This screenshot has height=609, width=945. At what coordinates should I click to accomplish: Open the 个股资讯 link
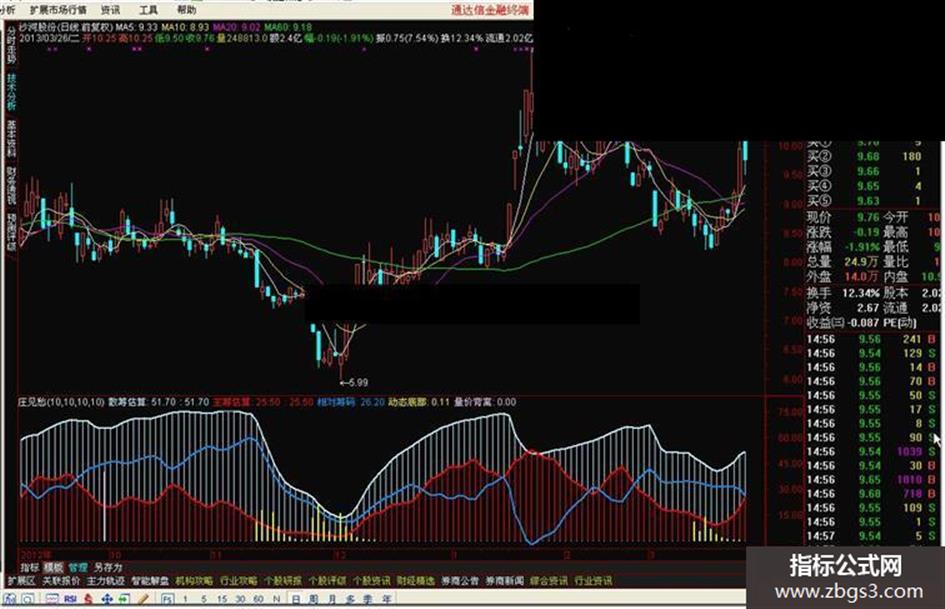click(x=371, y=581)
